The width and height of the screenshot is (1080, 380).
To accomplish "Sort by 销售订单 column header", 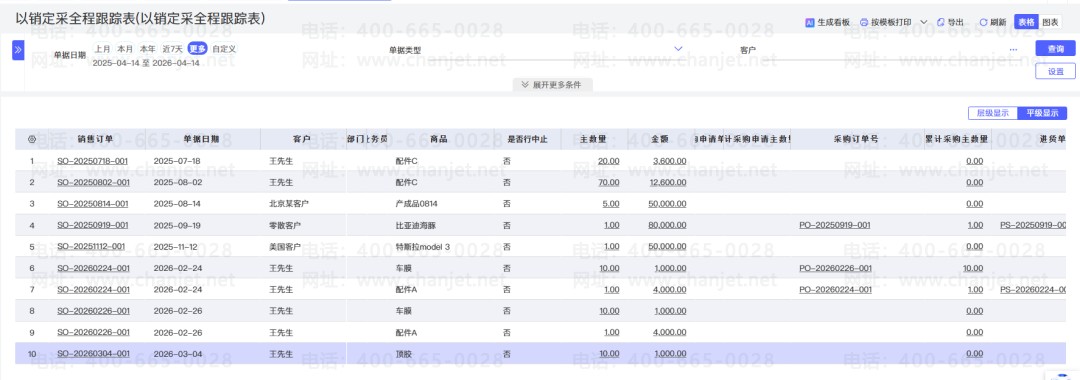I will pyautogui.click(x=96, y=139).
